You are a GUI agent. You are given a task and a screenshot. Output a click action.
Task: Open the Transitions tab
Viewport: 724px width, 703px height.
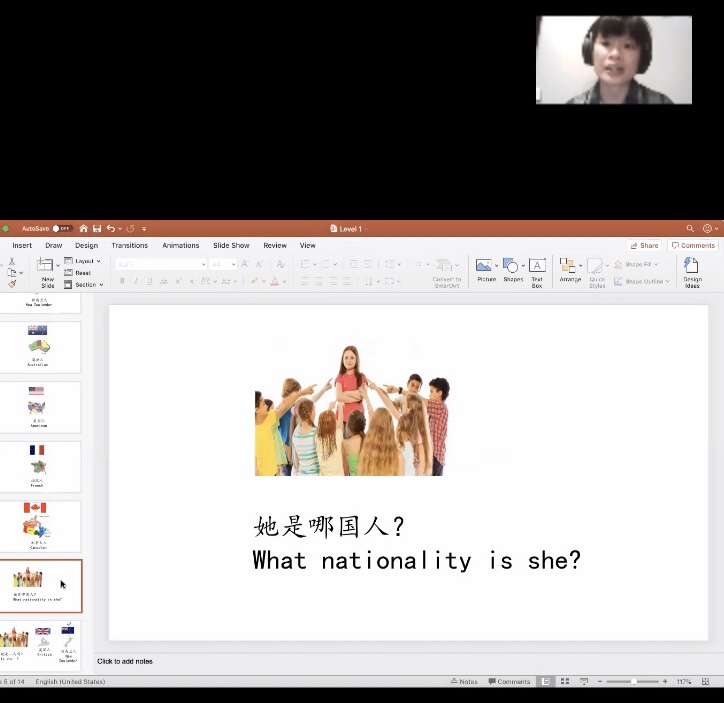click(129, 245)
